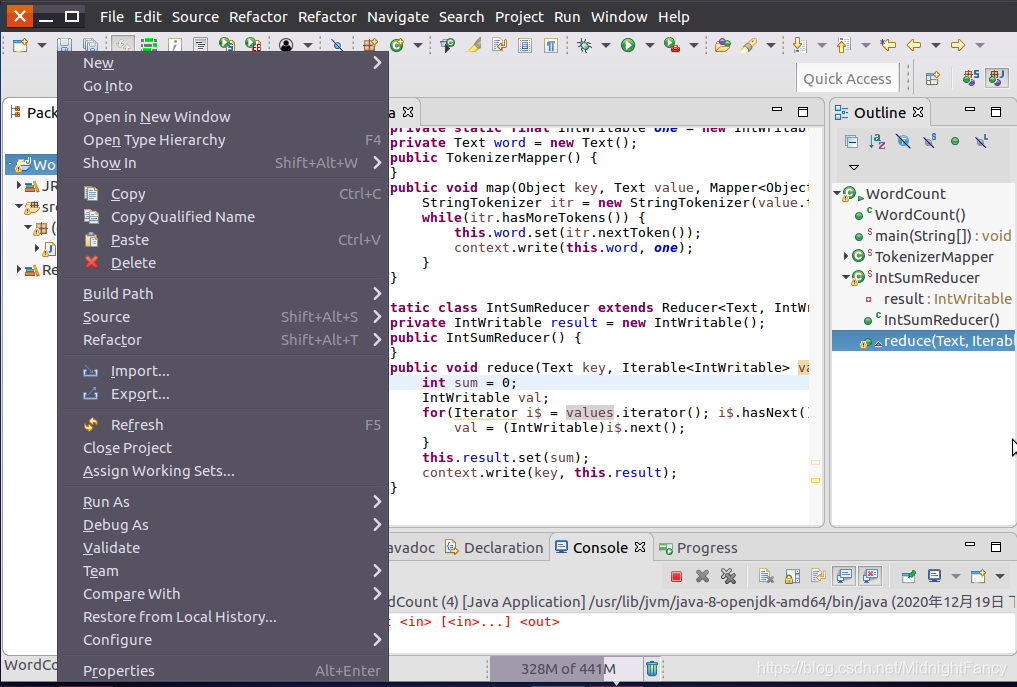Expand the Build Path submenu
This screenshot has height=687, width=1017.
point(224,294)
